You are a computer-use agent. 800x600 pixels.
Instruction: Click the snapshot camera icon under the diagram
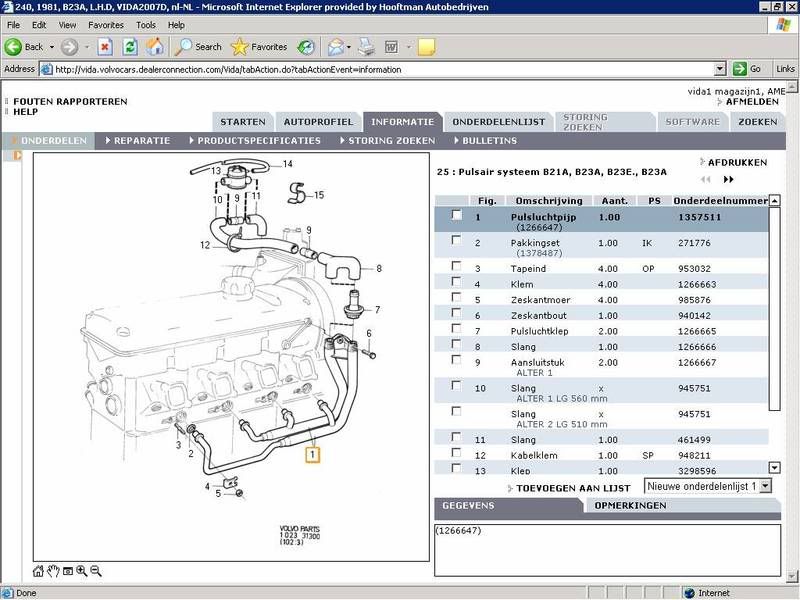pyautogui.click(x=67, y=571)
